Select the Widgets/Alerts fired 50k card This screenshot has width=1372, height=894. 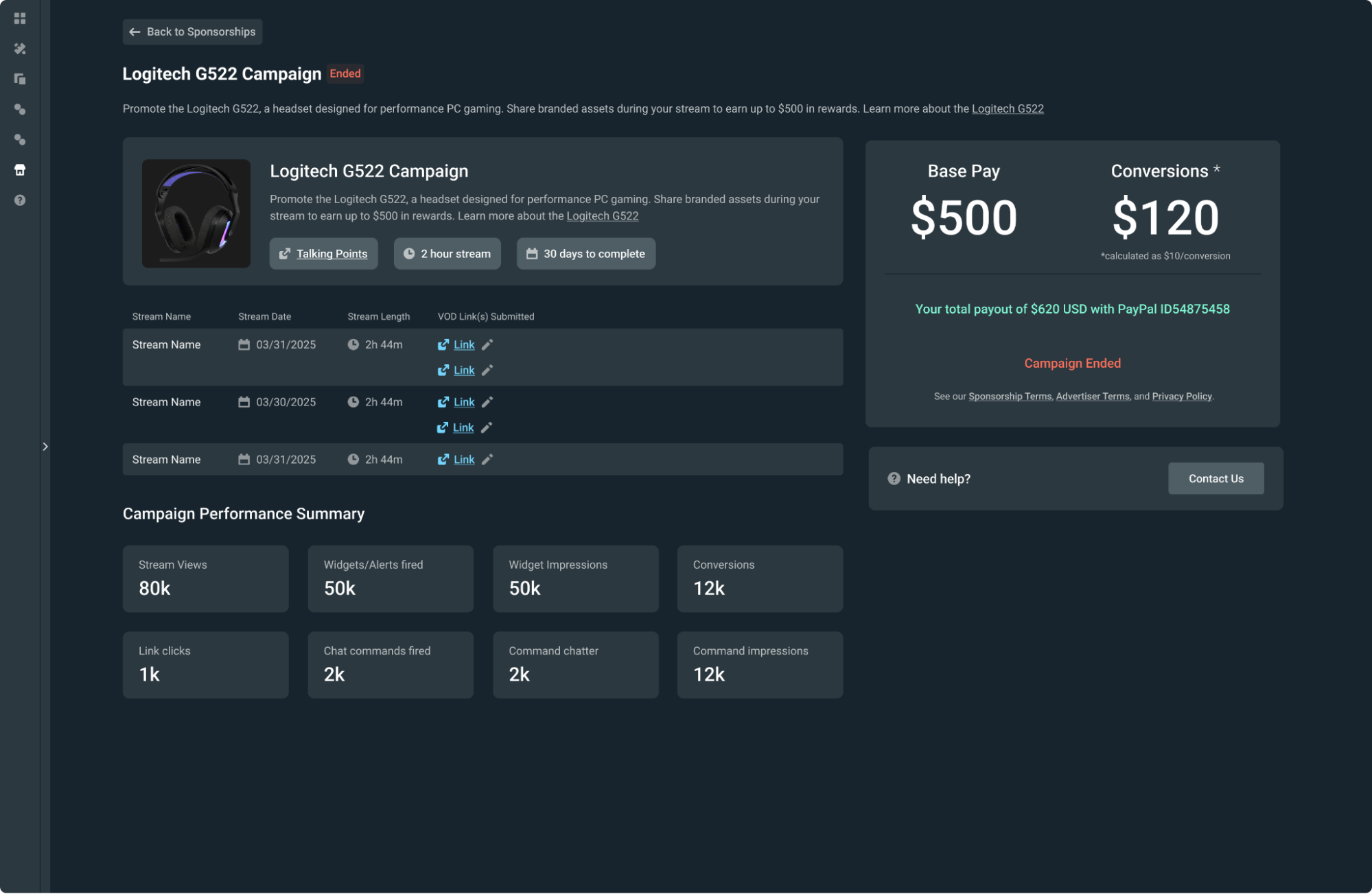click(x=391, y=579)
